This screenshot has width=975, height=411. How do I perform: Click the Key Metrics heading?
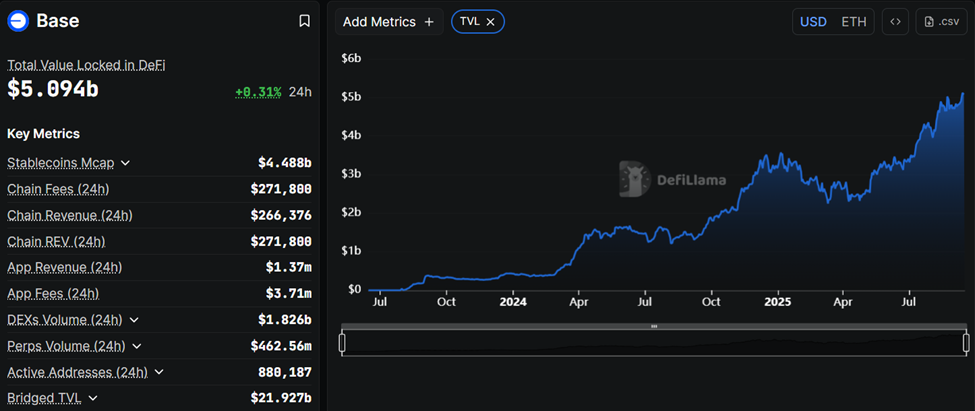(x=44, y=134)
